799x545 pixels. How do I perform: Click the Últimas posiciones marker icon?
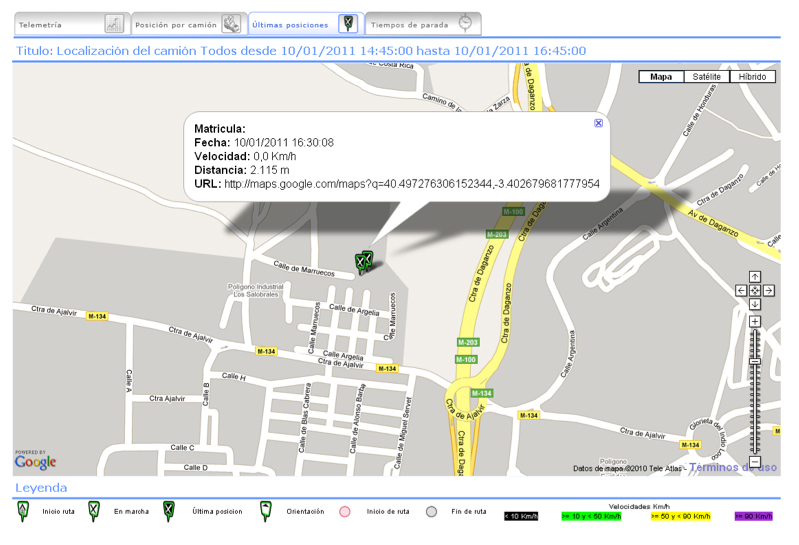(348, 23)
